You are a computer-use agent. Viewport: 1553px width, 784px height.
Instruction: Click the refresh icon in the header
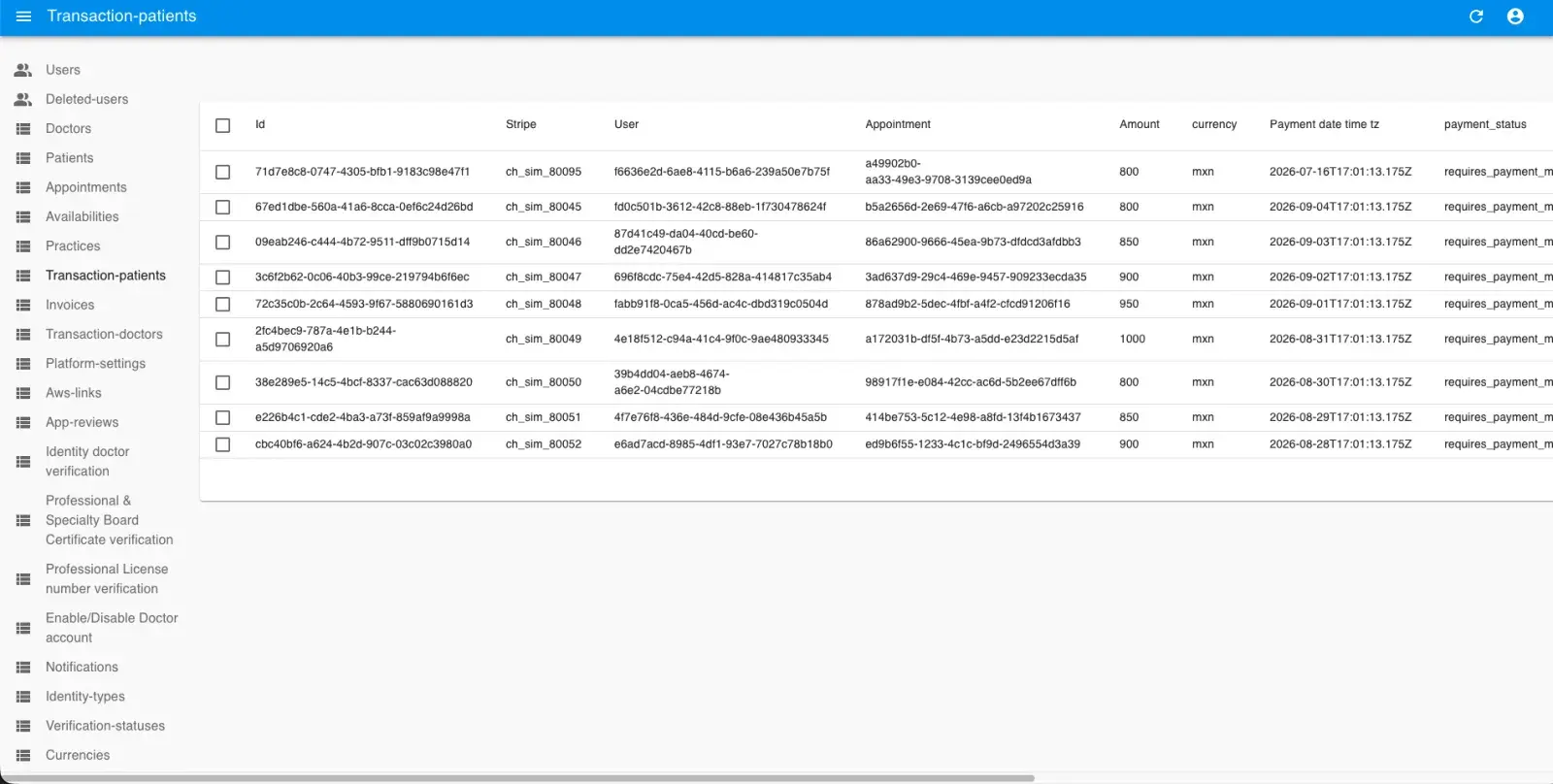point(1476,16)
